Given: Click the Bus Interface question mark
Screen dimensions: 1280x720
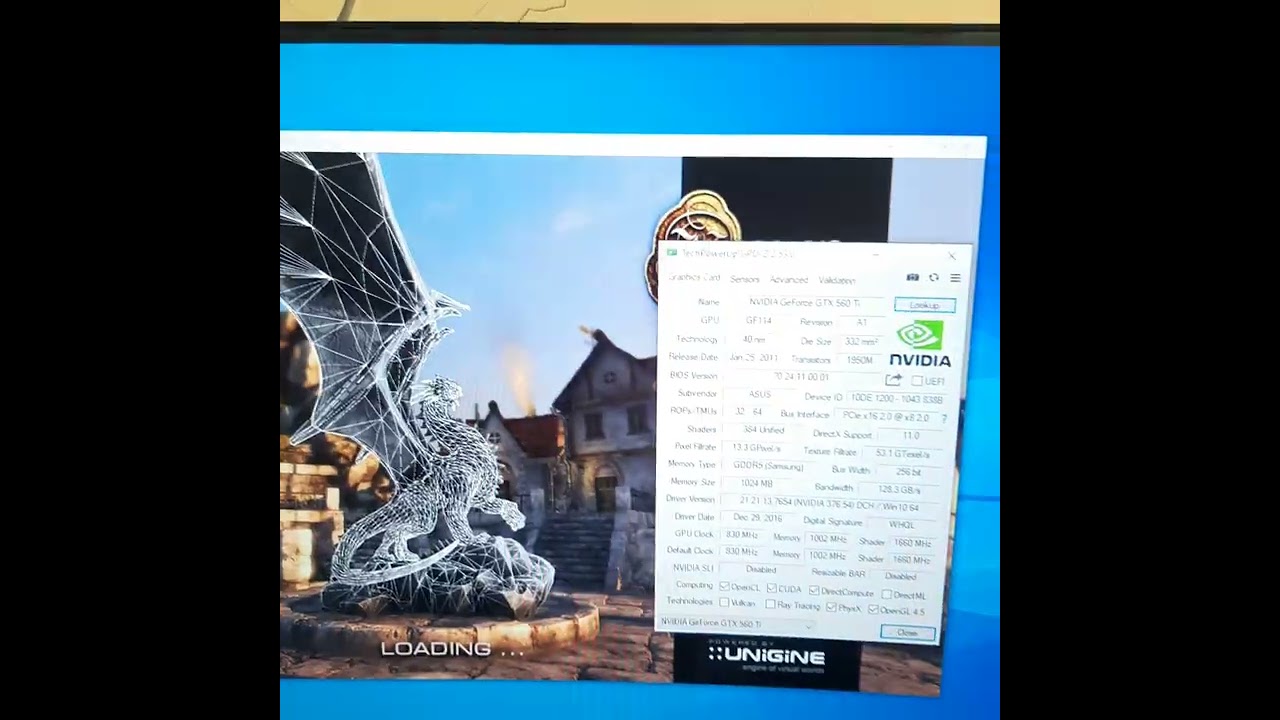Looking at the screenshot, I should point(944,418).
